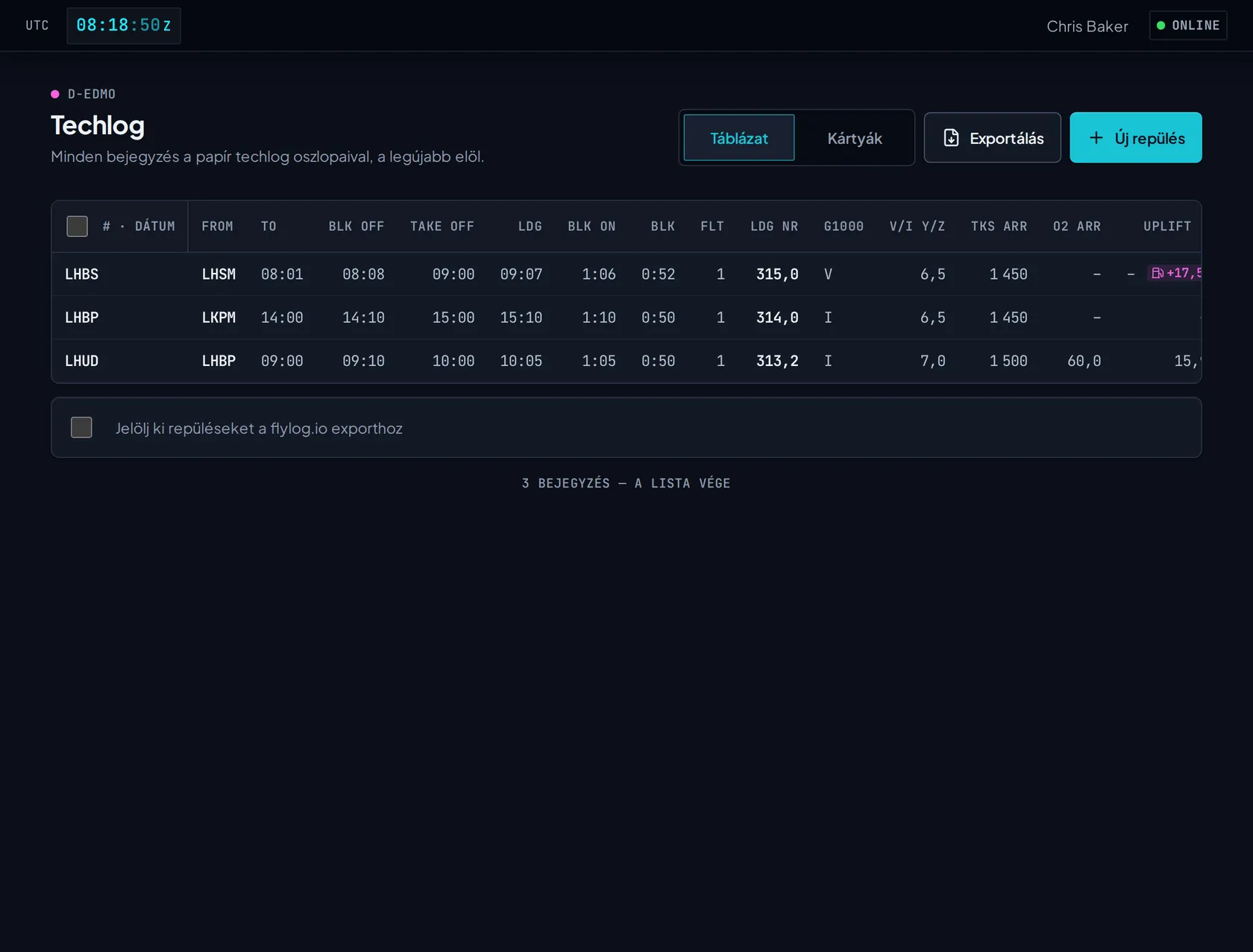Click the UPLIFT column header

[x=1166, y=226]
